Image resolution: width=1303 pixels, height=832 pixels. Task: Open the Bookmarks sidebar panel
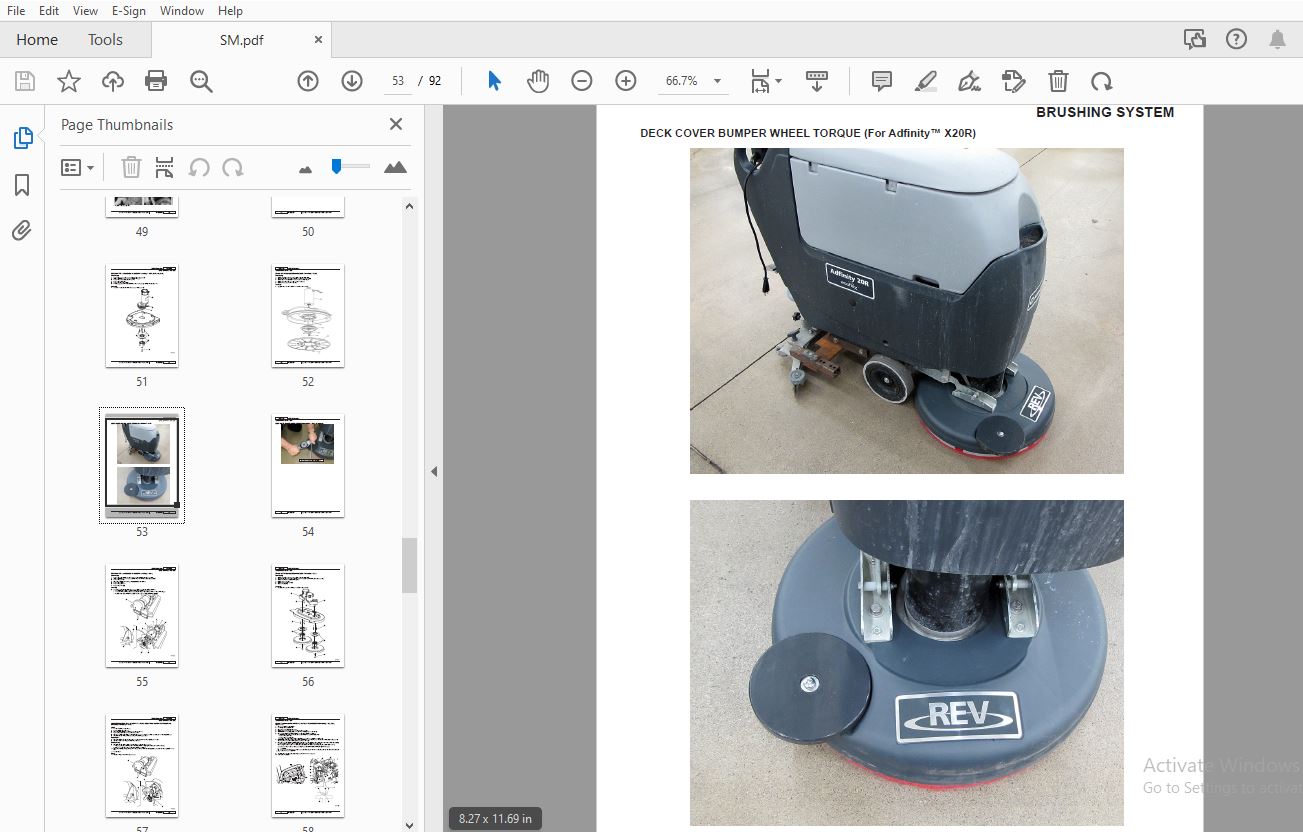22,185
